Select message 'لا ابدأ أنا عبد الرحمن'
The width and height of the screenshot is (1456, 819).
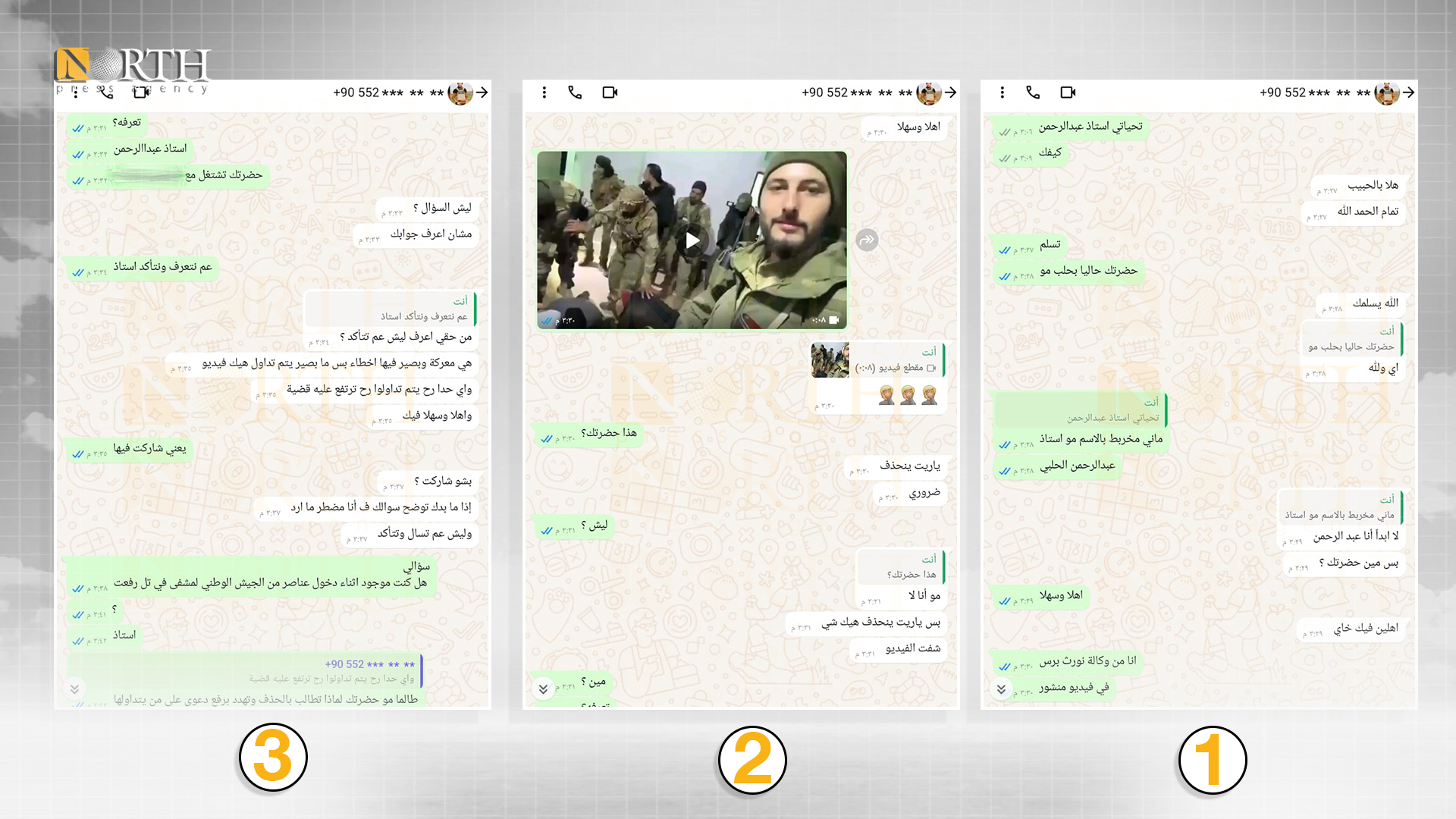tap(1341, 537)
